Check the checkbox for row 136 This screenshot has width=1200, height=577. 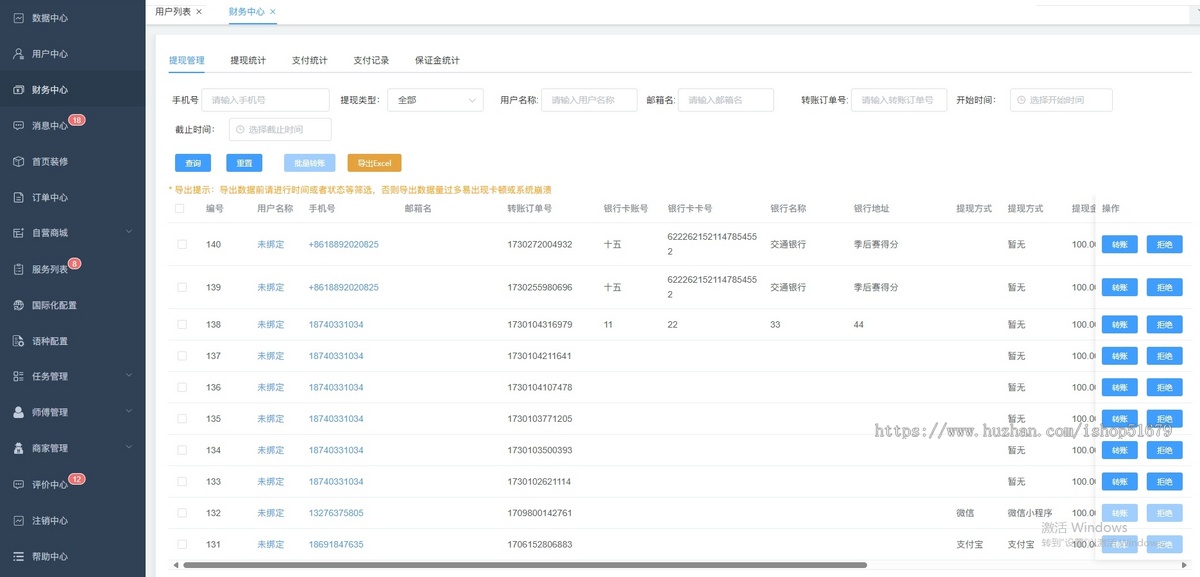click(x=182, y=387)
